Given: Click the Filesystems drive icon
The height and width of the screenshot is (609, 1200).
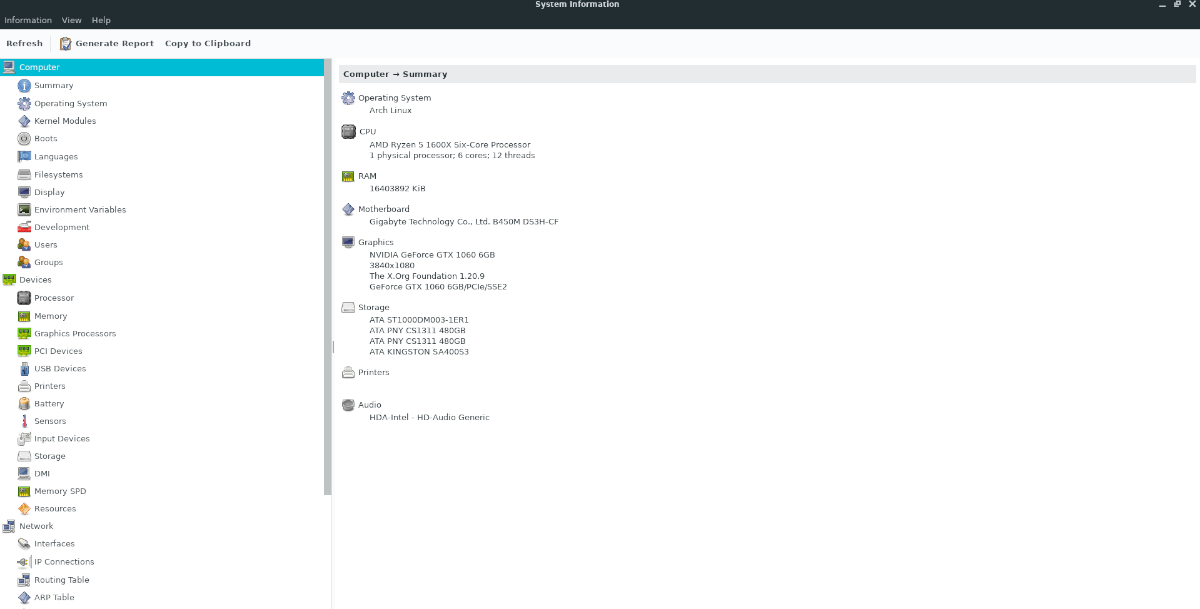Looking at the screenshot, I should point(25,174).
